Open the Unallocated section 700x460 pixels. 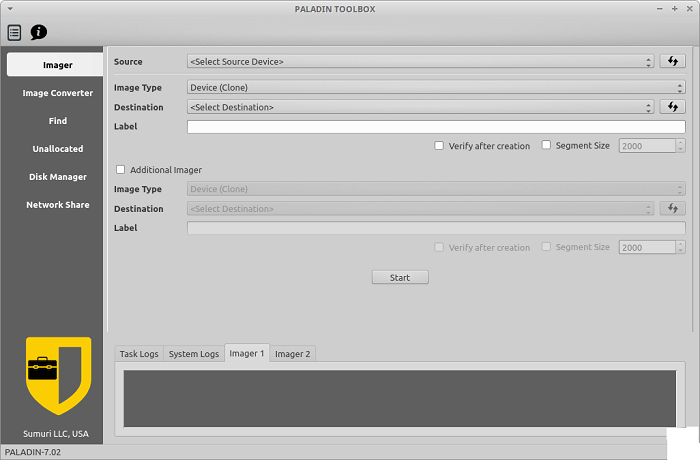pyautogui.click(x=58, y=149)
